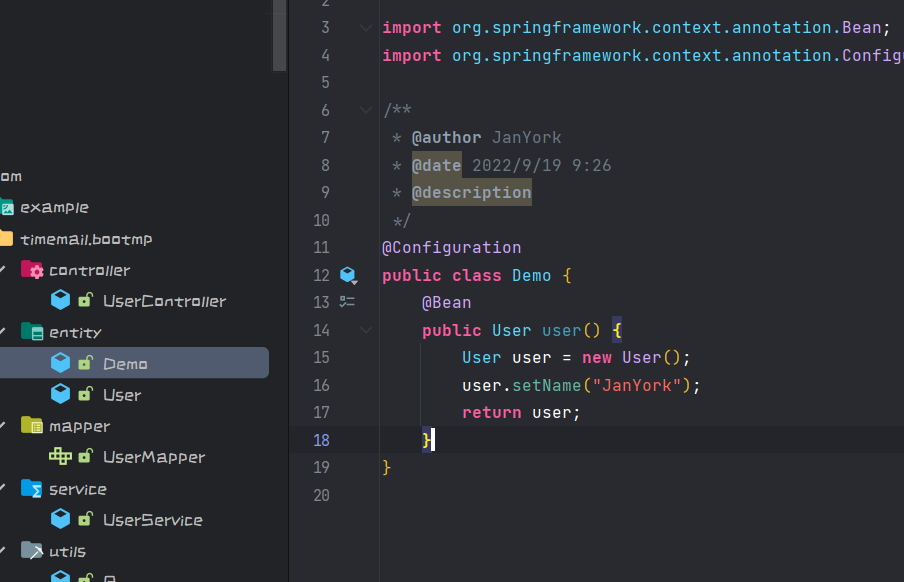Viewport: 904px width, 582px height.
Task: Click the setName method call
Action: tap(547, 385)
